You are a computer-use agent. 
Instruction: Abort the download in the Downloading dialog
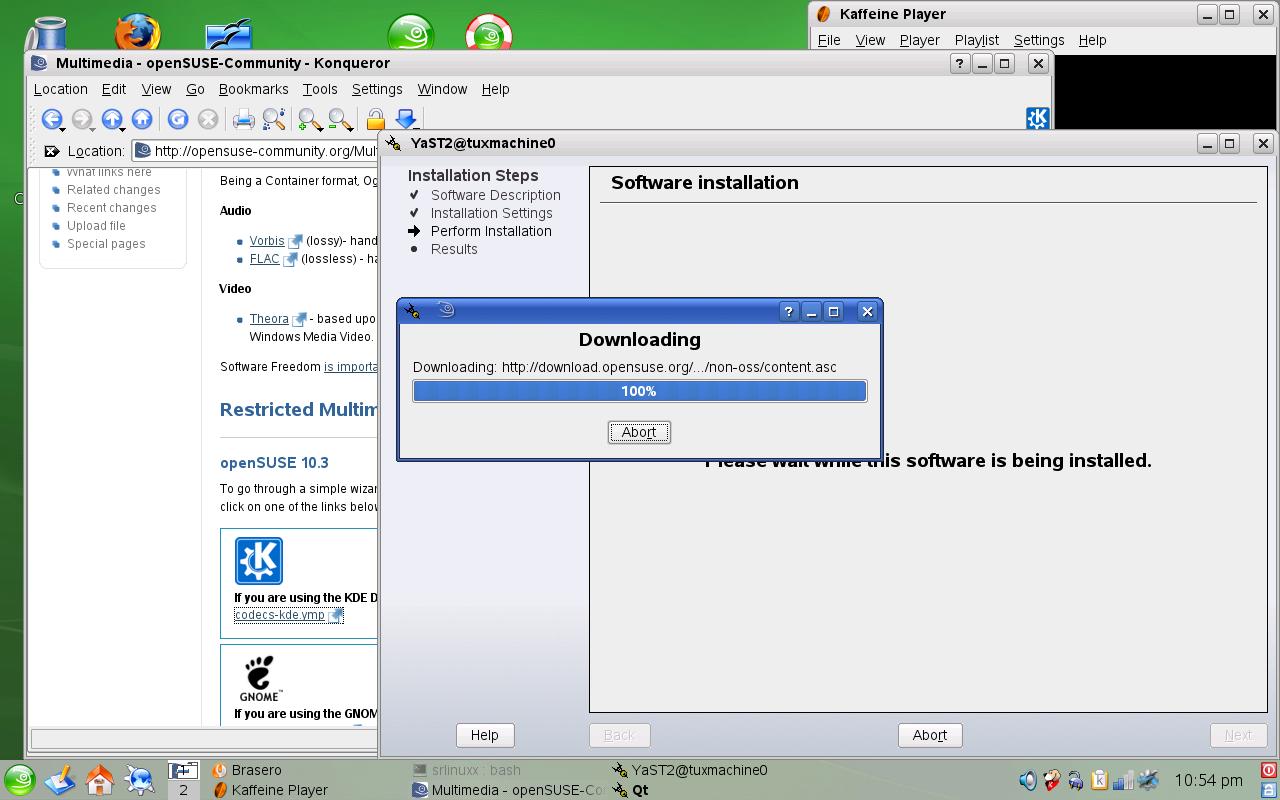[639, 432]
